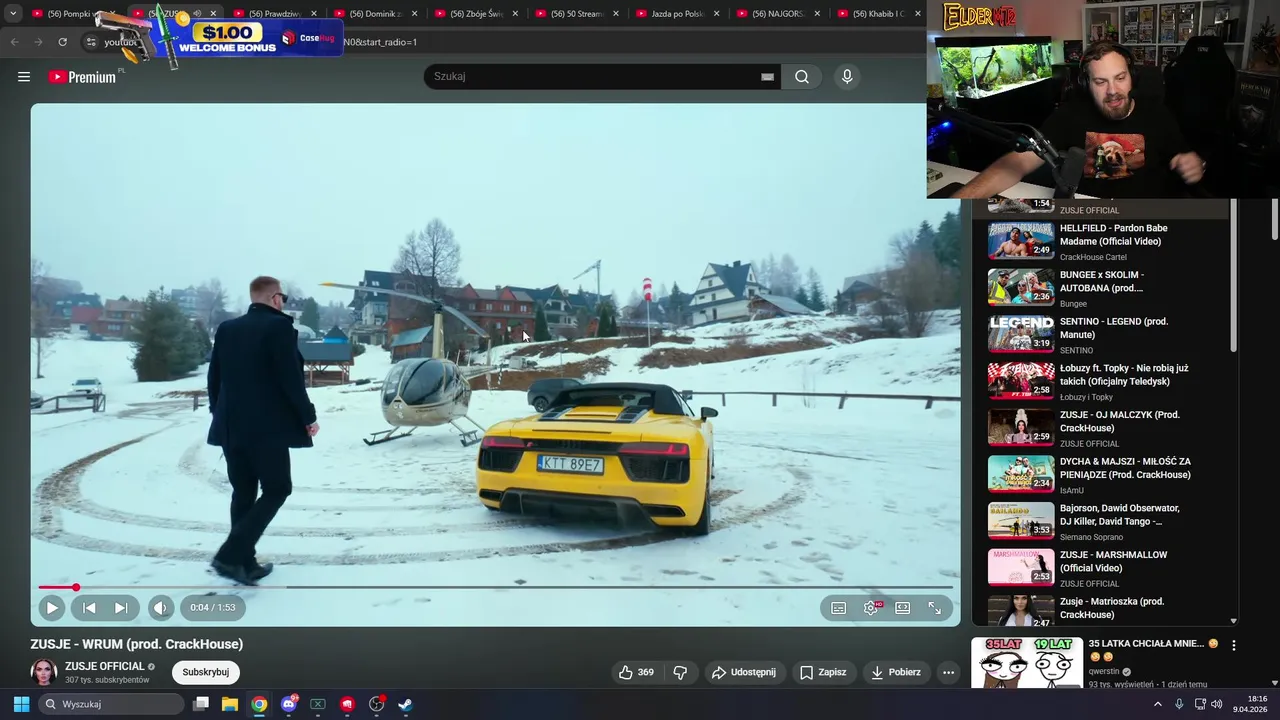Click the Windows taskbar Wyszukaj search box
Viewport: 1280px width, 720px height.
(x=110, y=704)
